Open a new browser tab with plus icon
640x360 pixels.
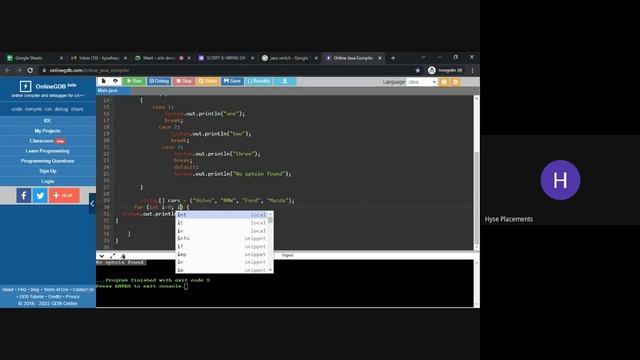coord(393,58)
